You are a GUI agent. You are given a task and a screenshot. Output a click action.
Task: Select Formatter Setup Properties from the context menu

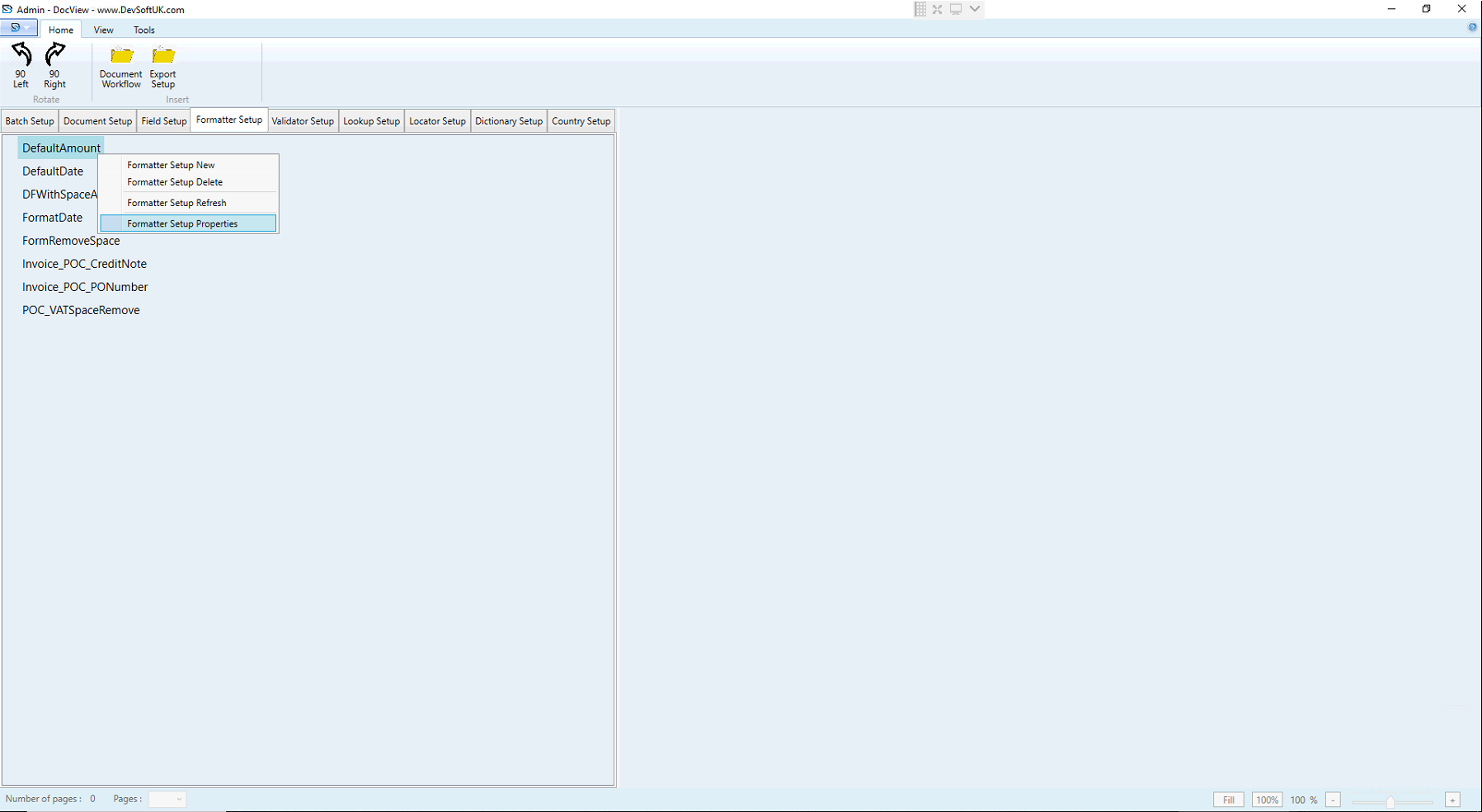point(182,223)
